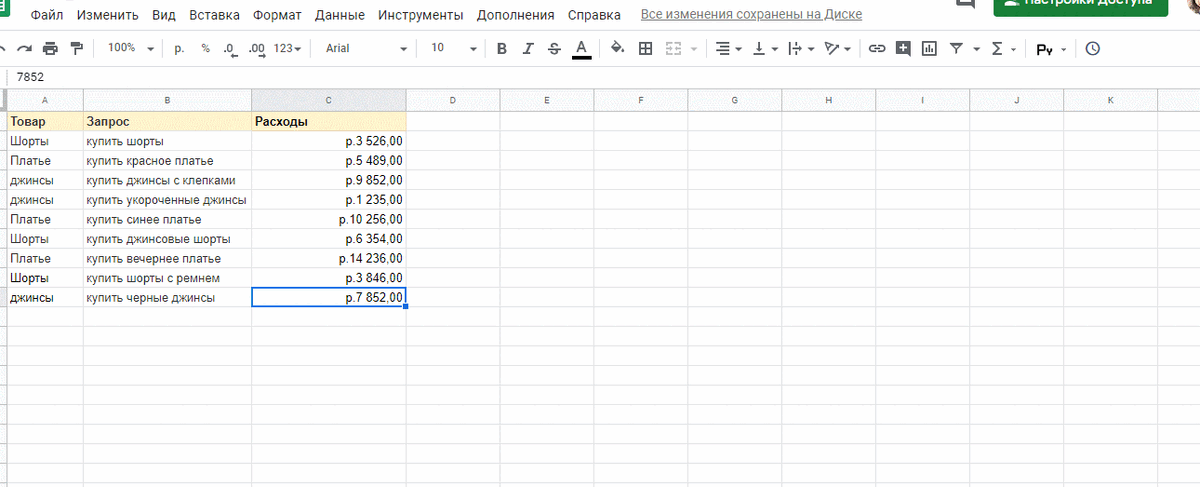
Task: Create a filter with the funnel icon
Action: pyautogui.click(x=956, y=48)
